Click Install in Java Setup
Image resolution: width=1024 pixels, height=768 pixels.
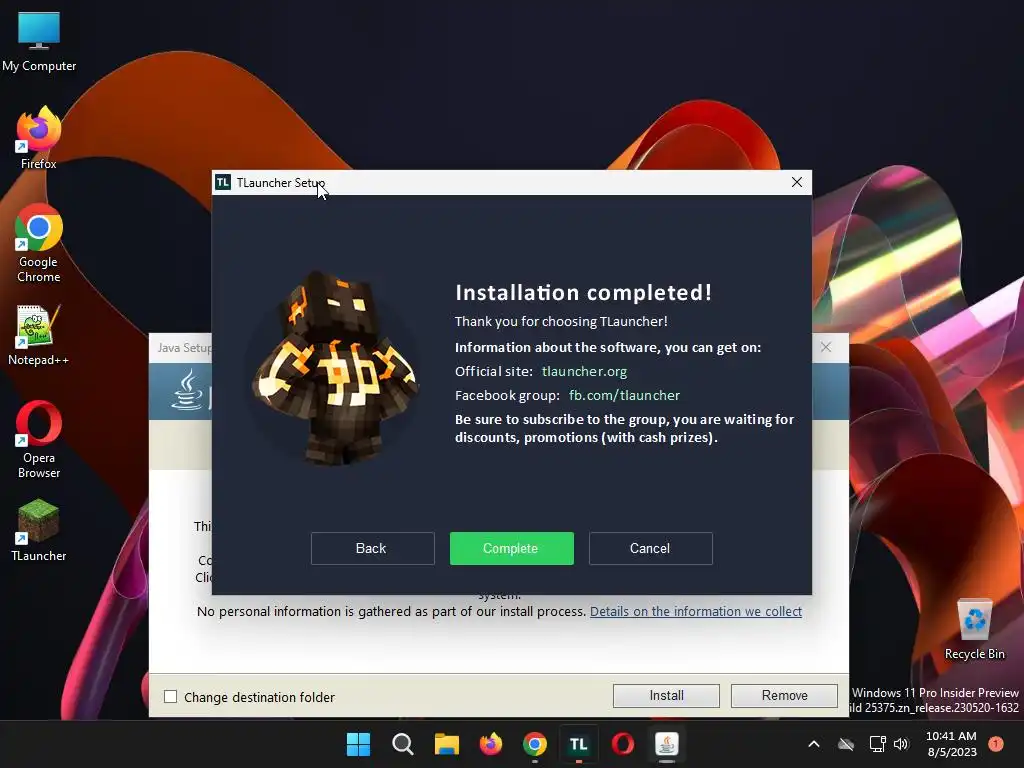click(x=666, y=696)
